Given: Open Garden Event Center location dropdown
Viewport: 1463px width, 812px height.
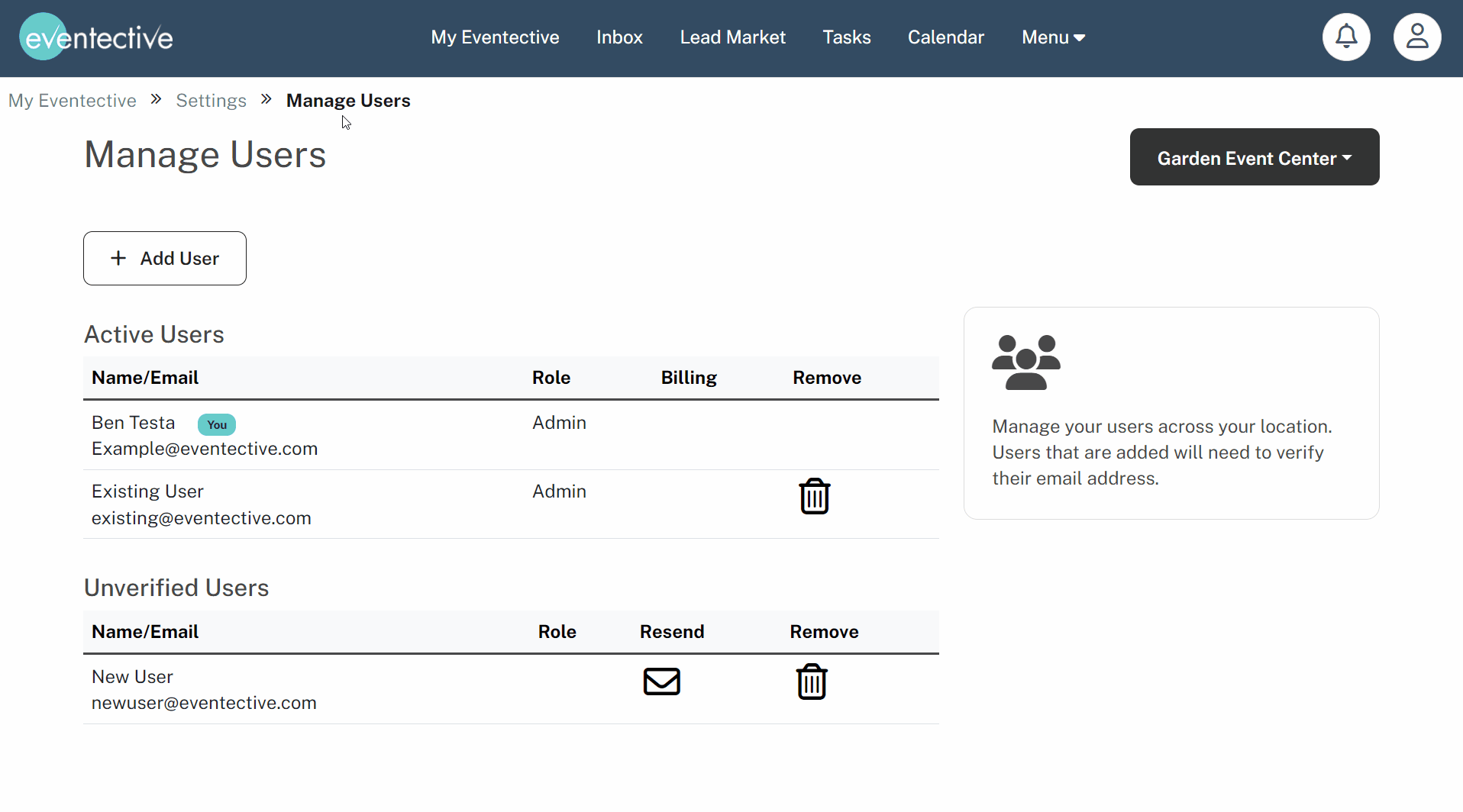Looking at the screenshot, I should pyautogui.click(x=1254, y=157).
